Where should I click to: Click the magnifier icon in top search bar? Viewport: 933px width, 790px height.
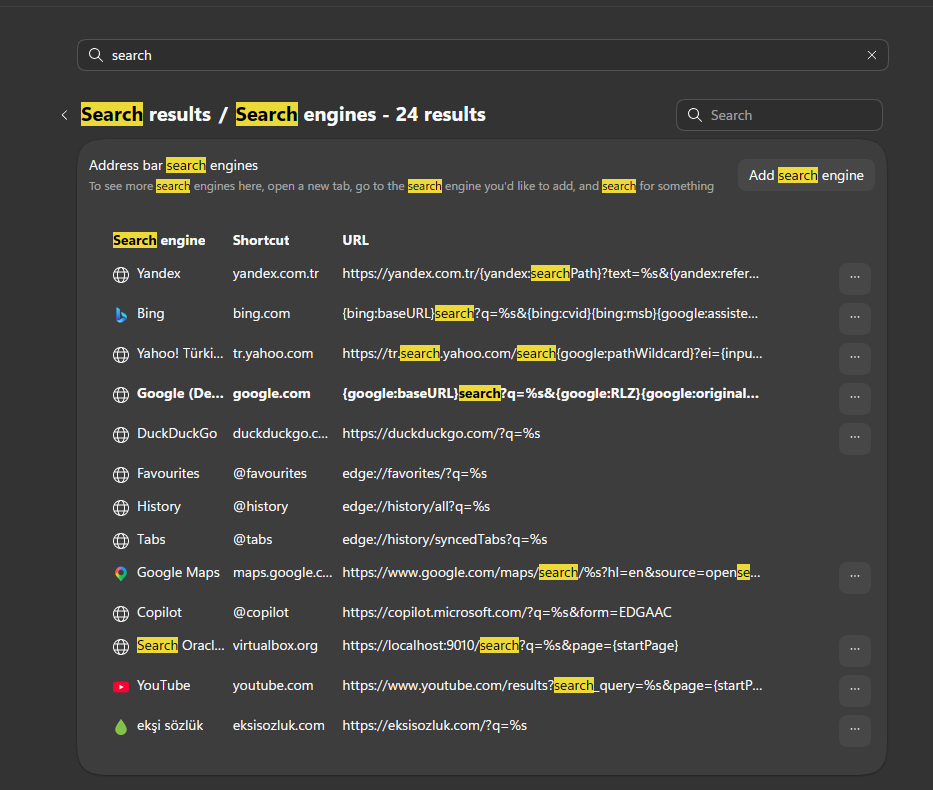click(x=95, y=55)
